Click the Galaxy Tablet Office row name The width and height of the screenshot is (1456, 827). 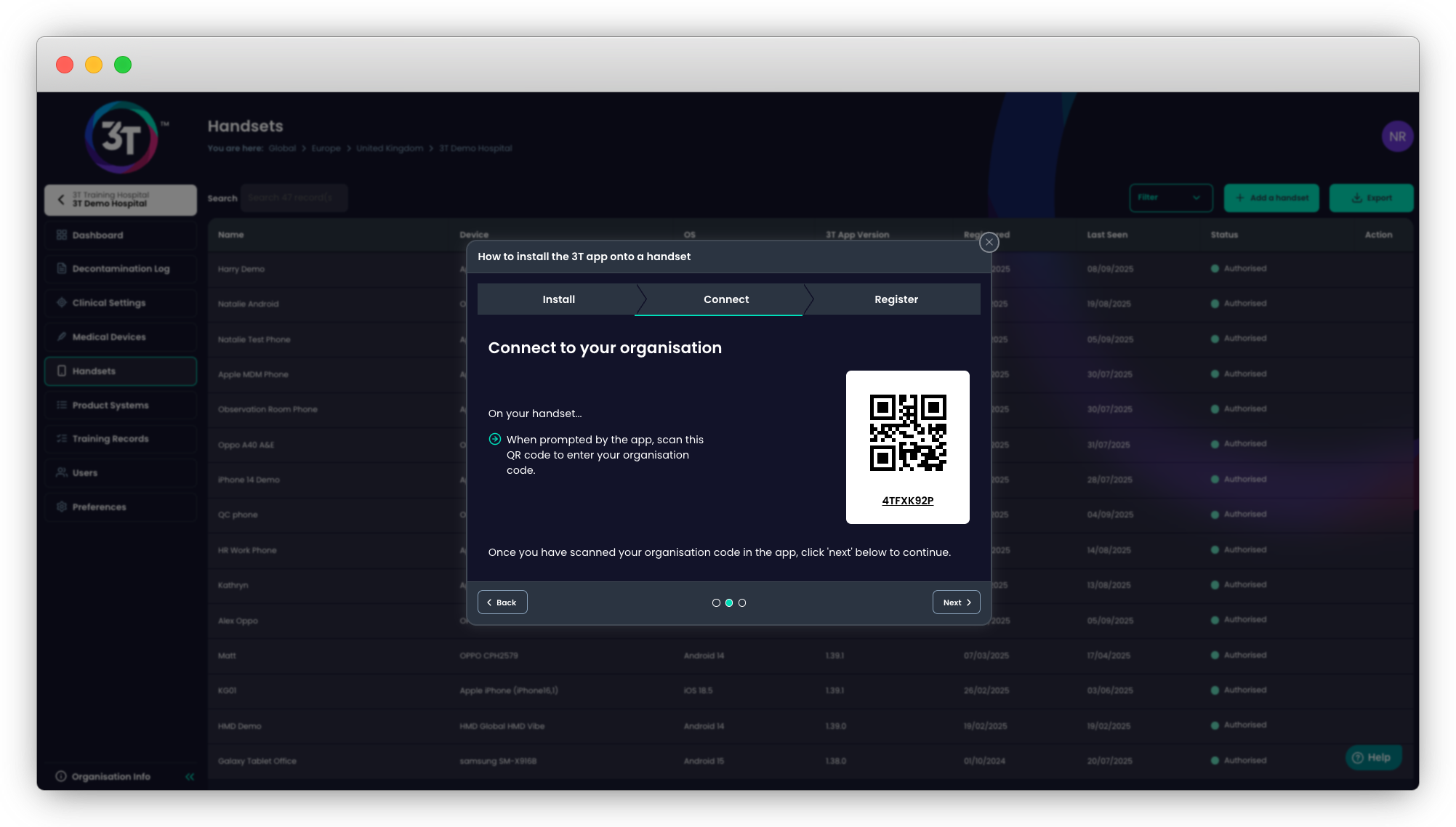[x=257, y=761]
